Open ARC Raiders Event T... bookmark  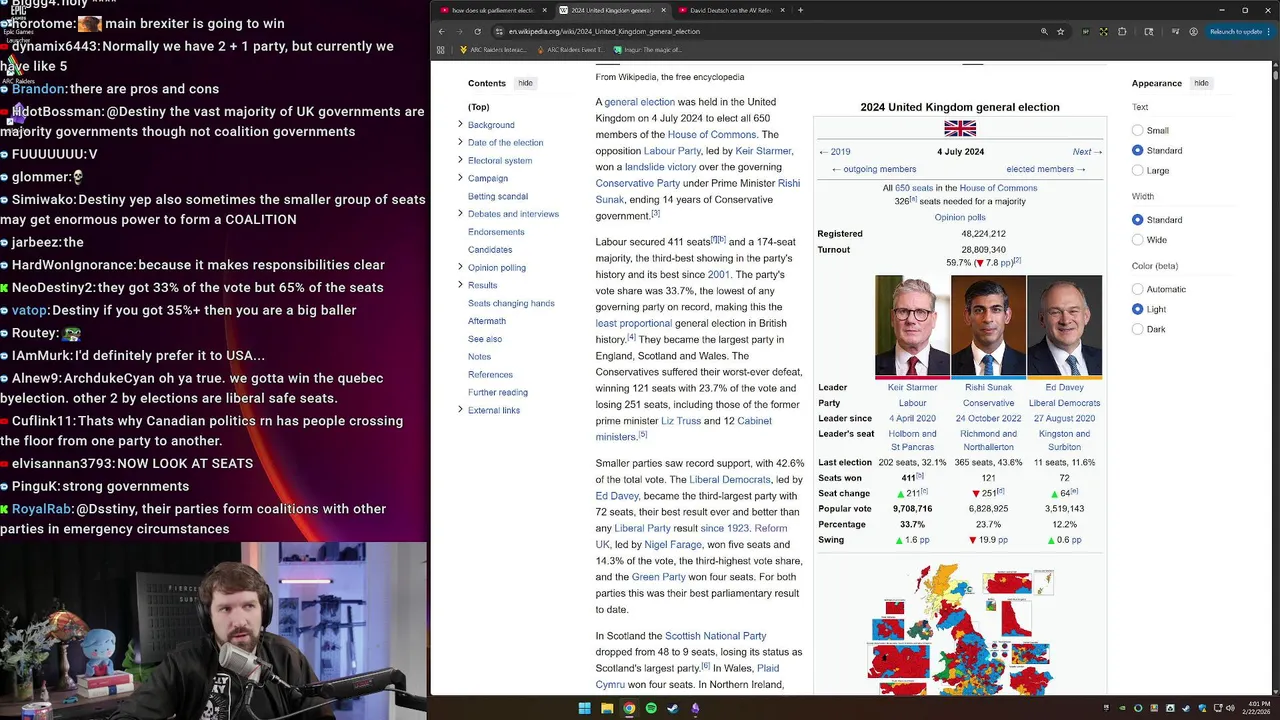click(570, 49)
